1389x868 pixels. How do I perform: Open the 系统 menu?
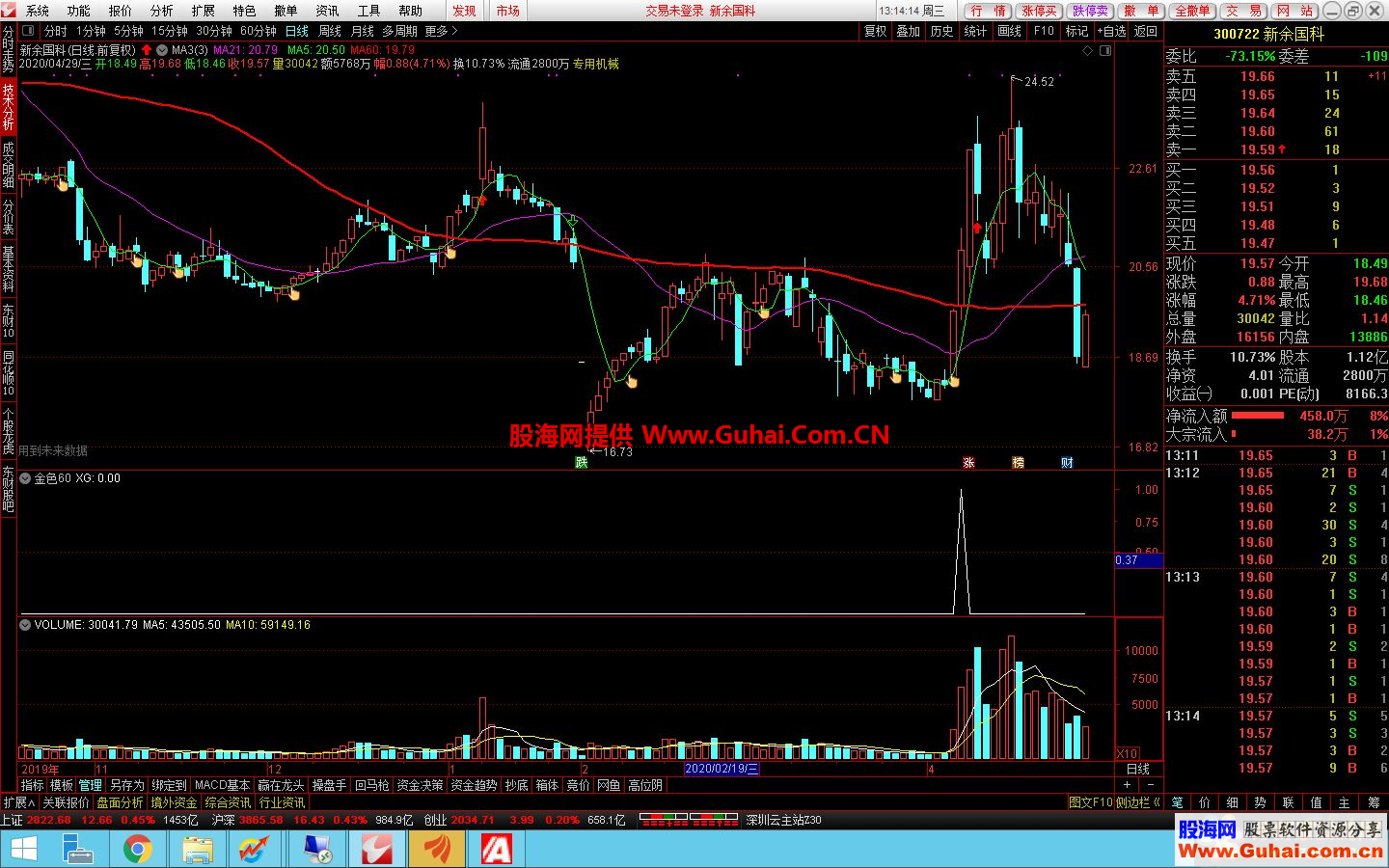tap(38, 11)
